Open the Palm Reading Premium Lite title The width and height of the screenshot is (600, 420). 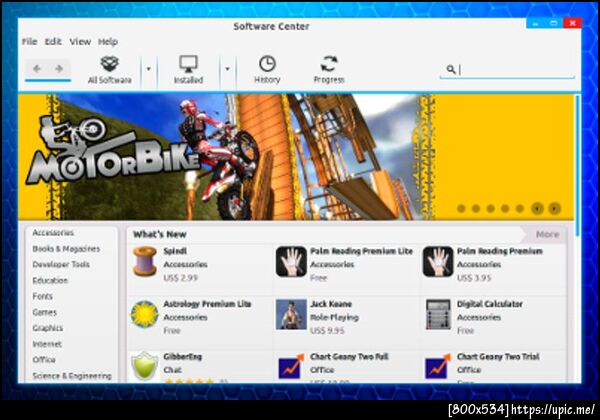361,251
